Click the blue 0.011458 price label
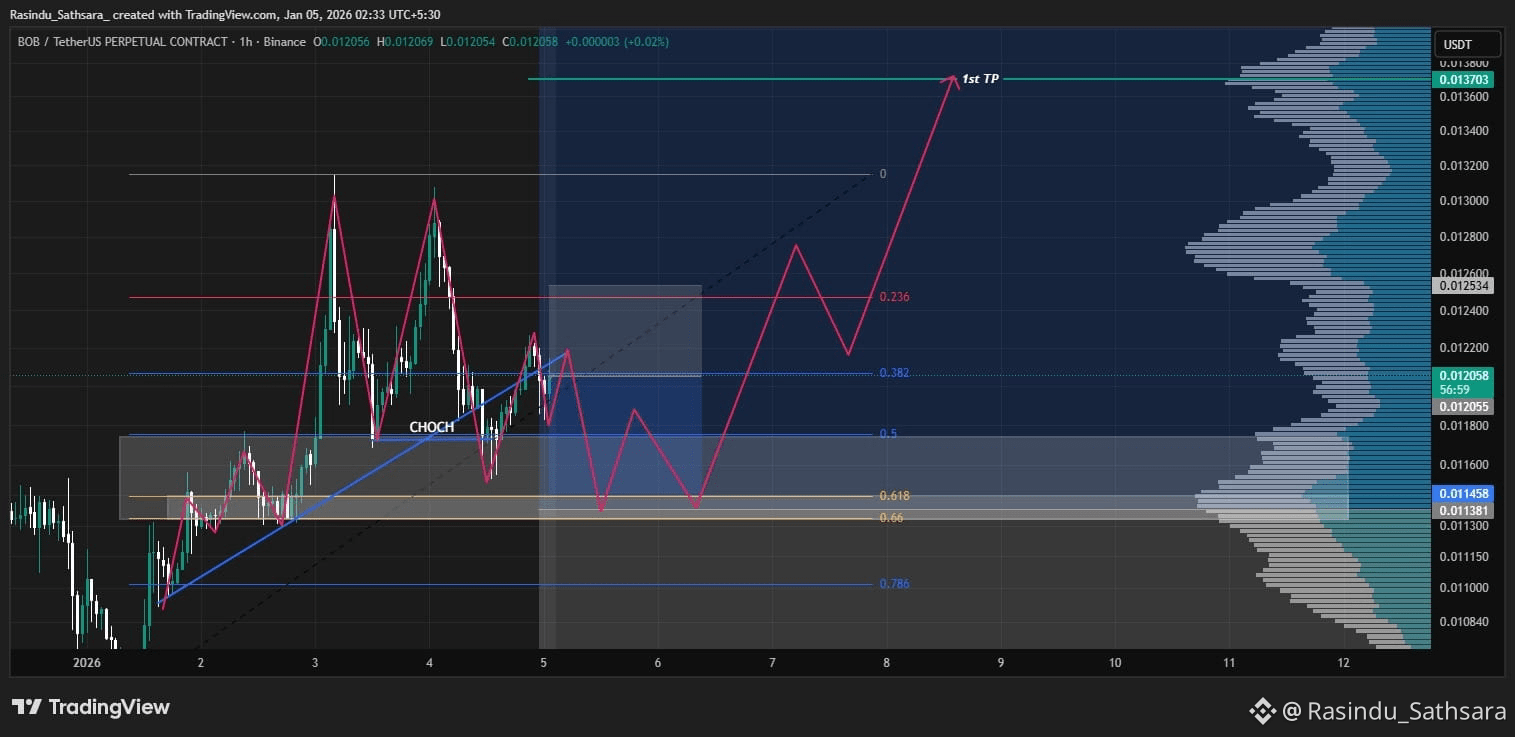The width and height of the screenshot is (1515, 737). pyautogui.click(x=1465, y=494)
